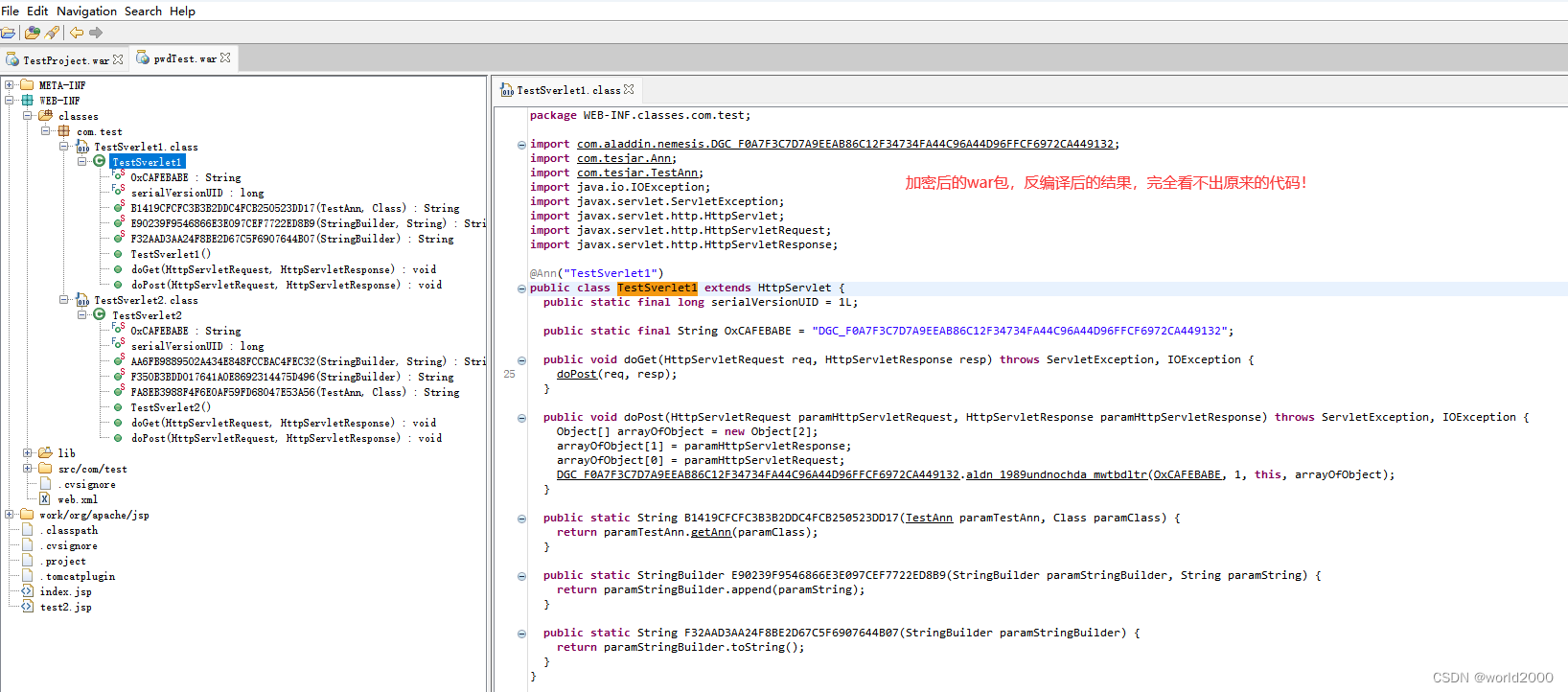Click the .project file icon
Viewport: 1568px width, 692px height.
28,561
